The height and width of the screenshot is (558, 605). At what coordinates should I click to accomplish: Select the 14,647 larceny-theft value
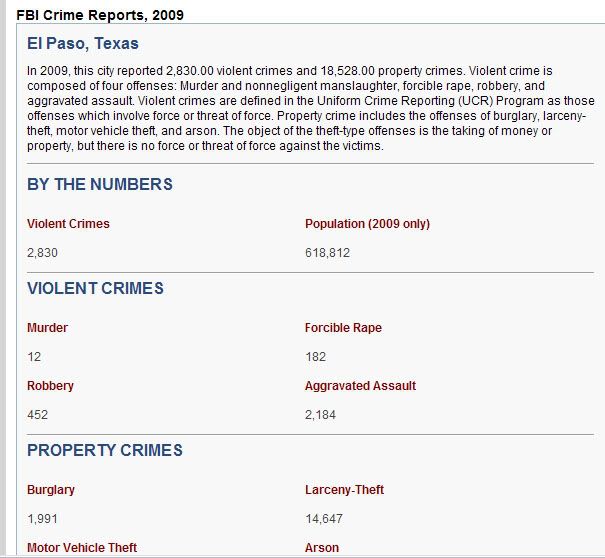click(324, 519)
